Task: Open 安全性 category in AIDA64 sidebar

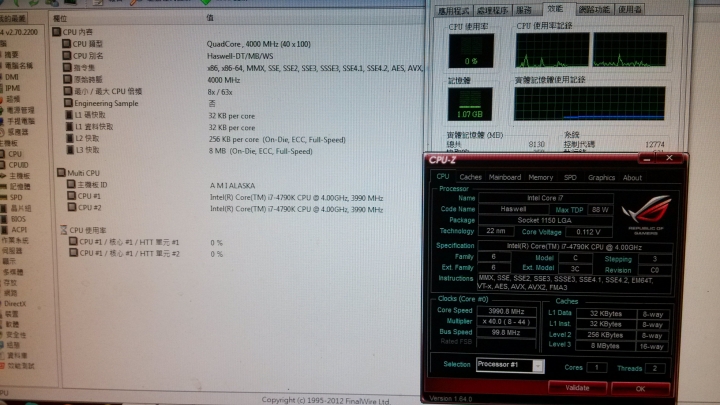Action: coord(16,335)
